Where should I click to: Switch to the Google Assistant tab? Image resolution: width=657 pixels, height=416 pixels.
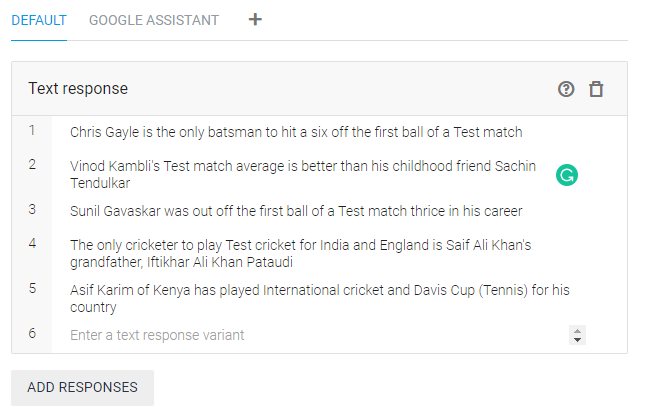[154, 20]
